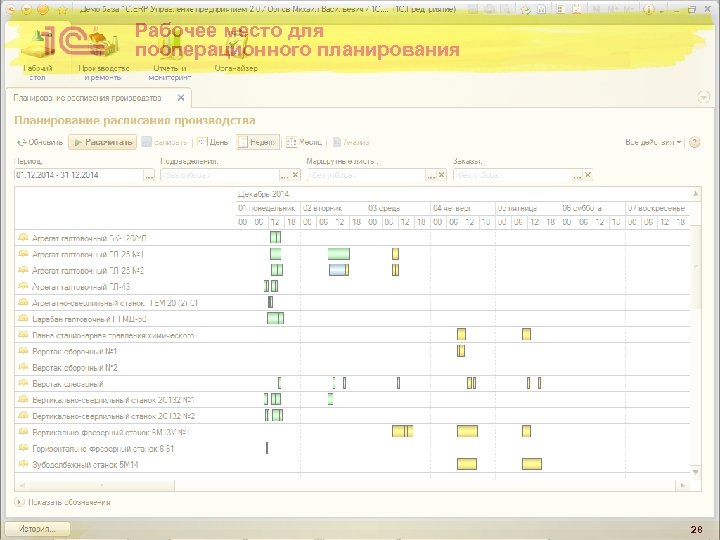This screenshot has width=720, height=540.
Task: Open the Производство и ремонты section
Action: click(x=103, y=54)
